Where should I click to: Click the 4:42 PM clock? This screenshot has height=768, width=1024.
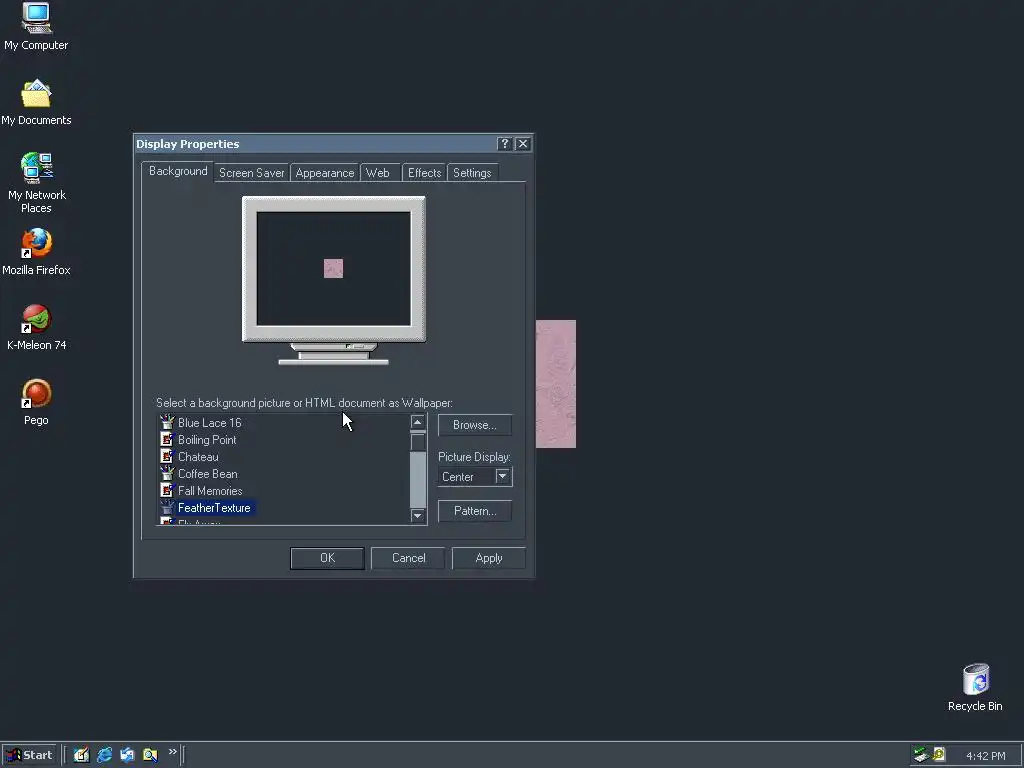(985, 756)
